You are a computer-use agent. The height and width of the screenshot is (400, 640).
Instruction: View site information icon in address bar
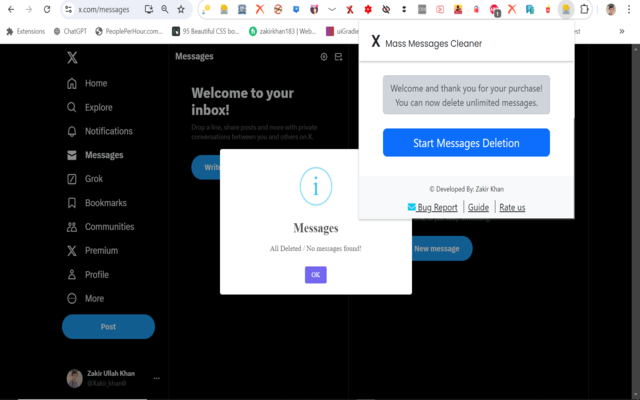coord(69,9)
